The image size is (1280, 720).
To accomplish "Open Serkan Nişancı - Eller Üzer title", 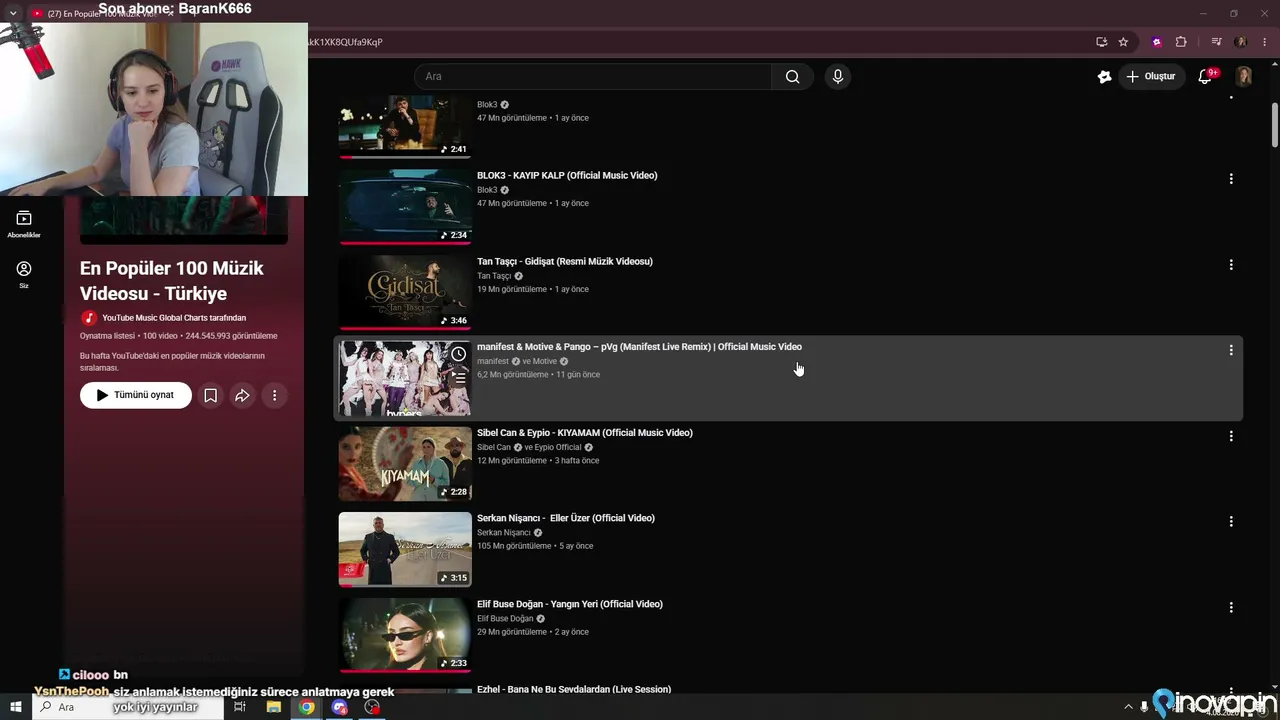I will [x=566, y=518].
